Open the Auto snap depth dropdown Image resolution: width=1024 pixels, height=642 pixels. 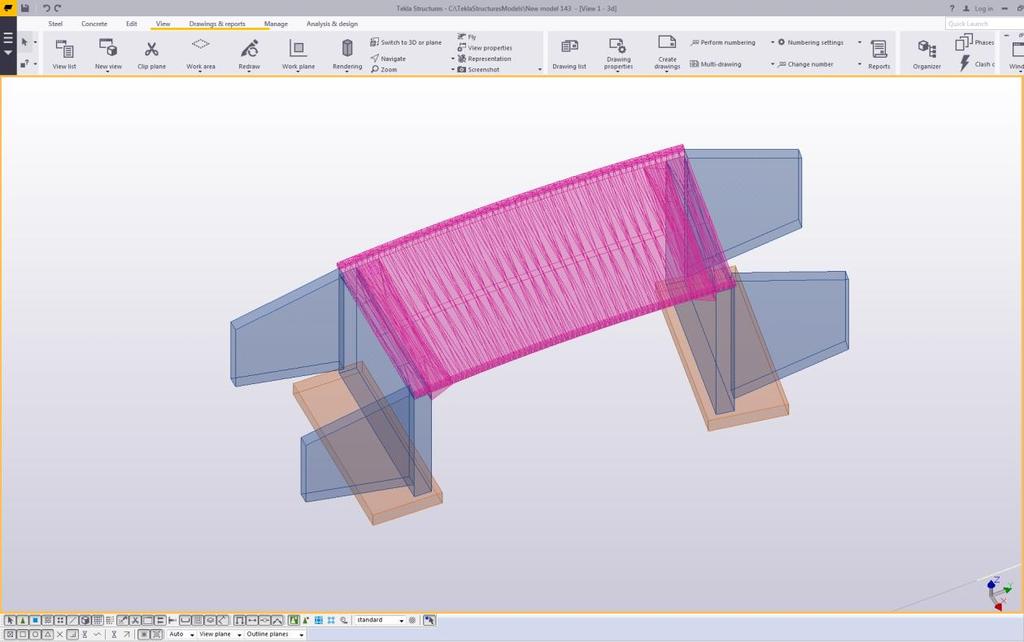[182, 634]
